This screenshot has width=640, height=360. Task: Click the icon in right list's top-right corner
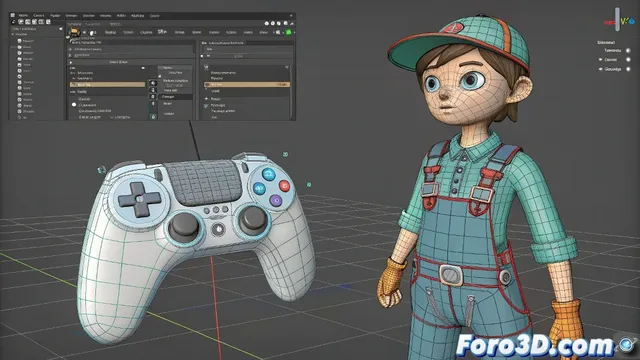287,67
